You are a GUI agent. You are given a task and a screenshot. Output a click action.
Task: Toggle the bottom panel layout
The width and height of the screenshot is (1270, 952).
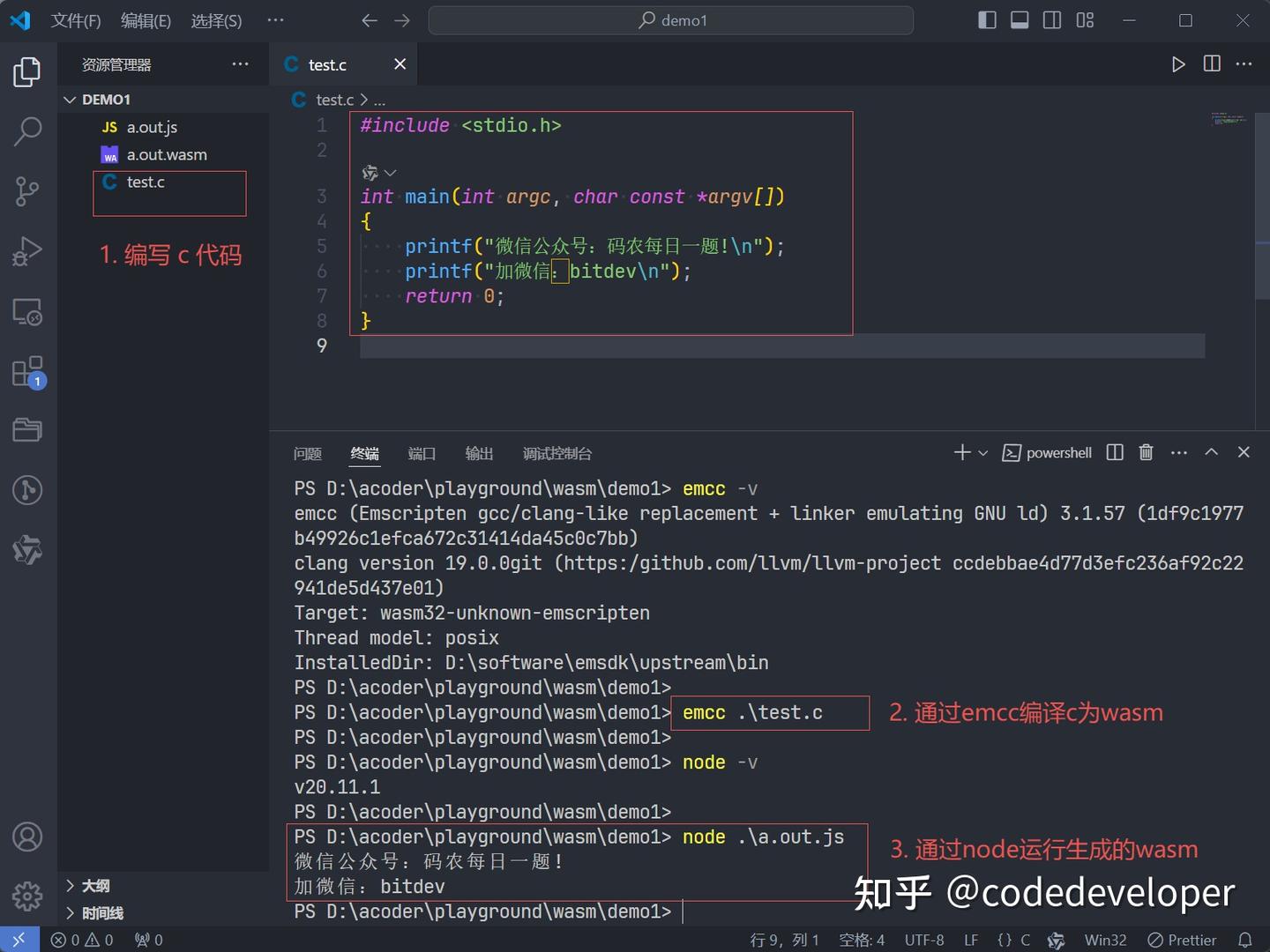pyautogui.click(x=1020, y=20)
